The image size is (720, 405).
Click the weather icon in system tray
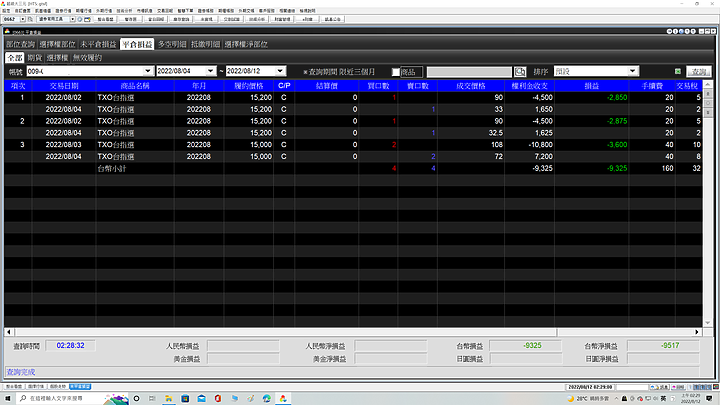[570, 399]
